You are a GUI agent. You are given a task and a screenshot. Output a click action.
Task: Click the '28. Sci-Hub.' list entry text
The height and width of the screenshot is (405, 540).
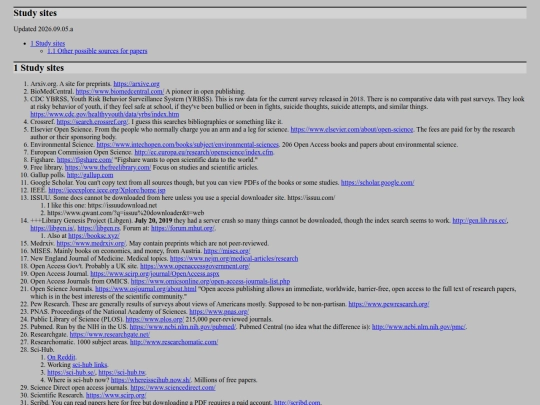point(42,350)
